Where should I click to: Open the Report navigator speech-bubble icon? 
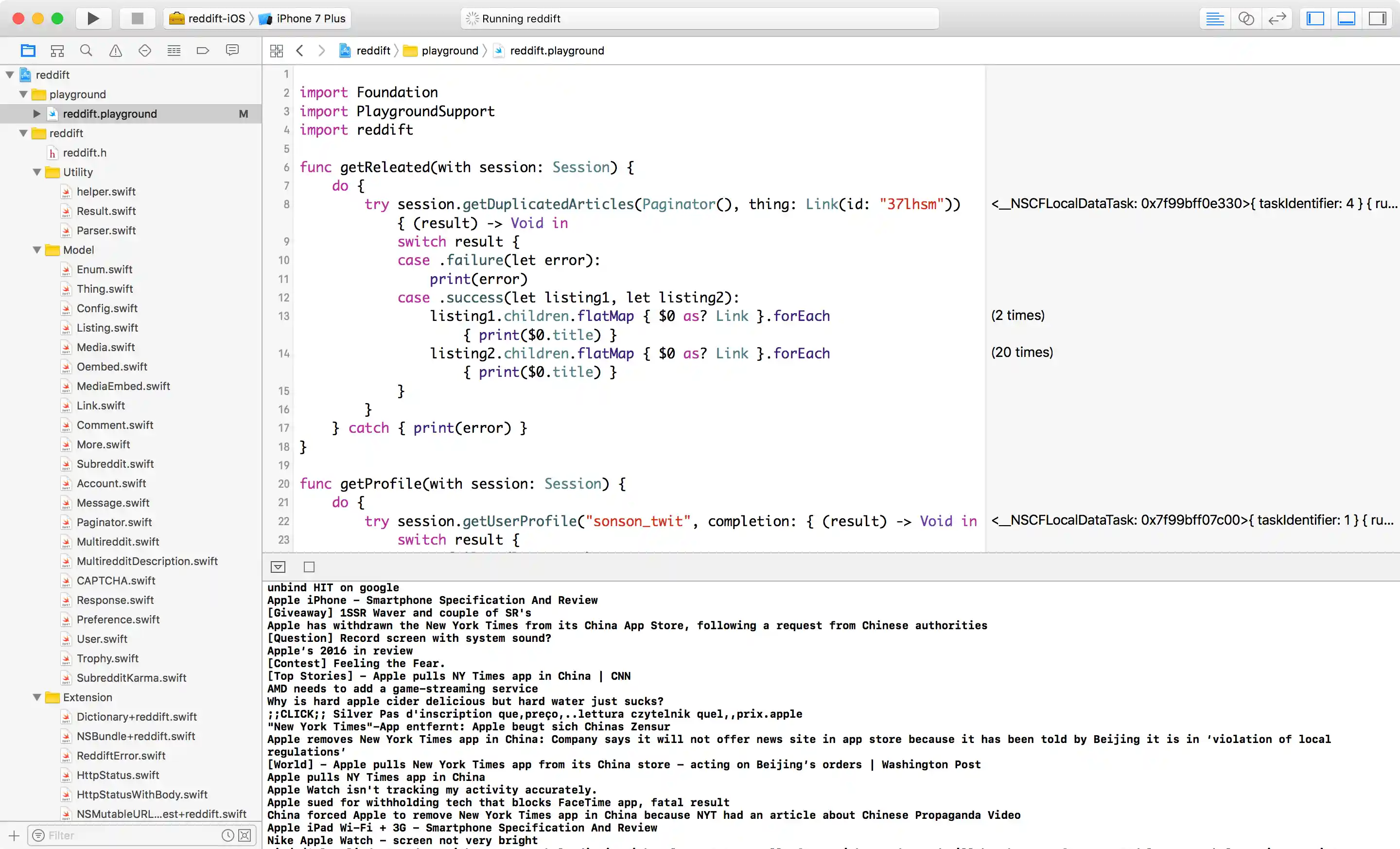[232, 51]
